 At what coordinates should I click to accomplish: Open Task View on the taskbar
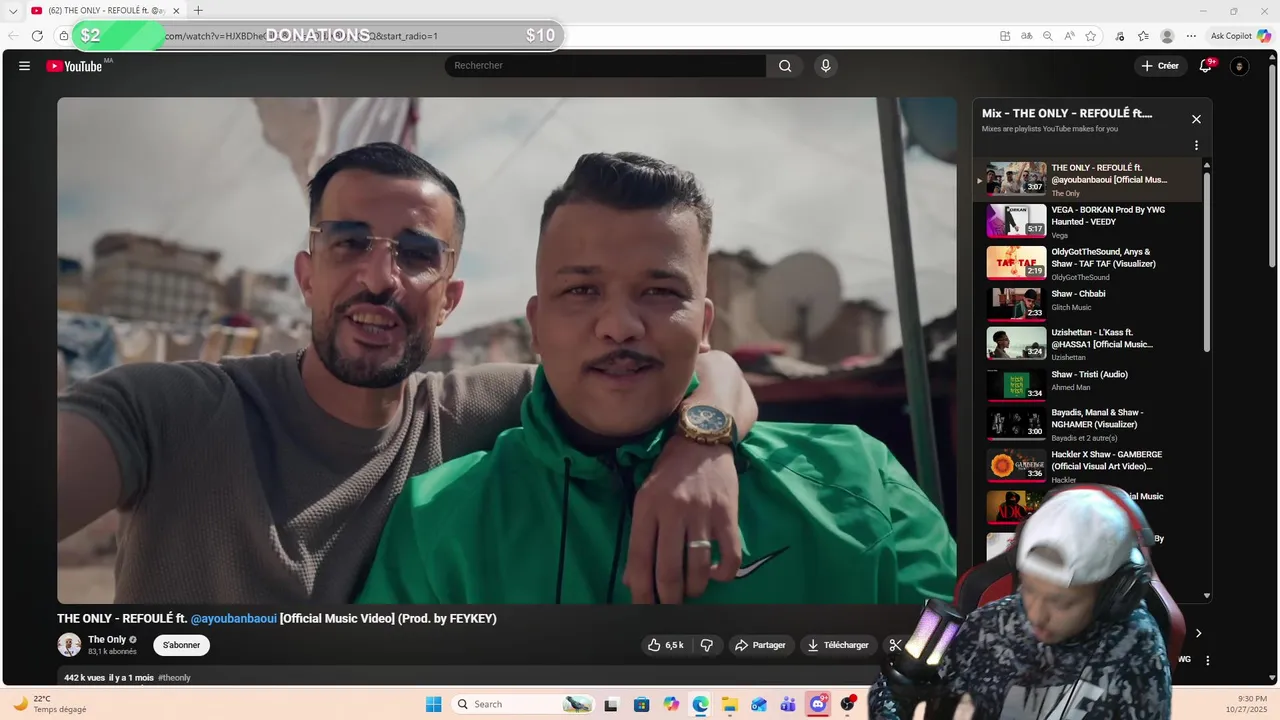pos(611,704)
